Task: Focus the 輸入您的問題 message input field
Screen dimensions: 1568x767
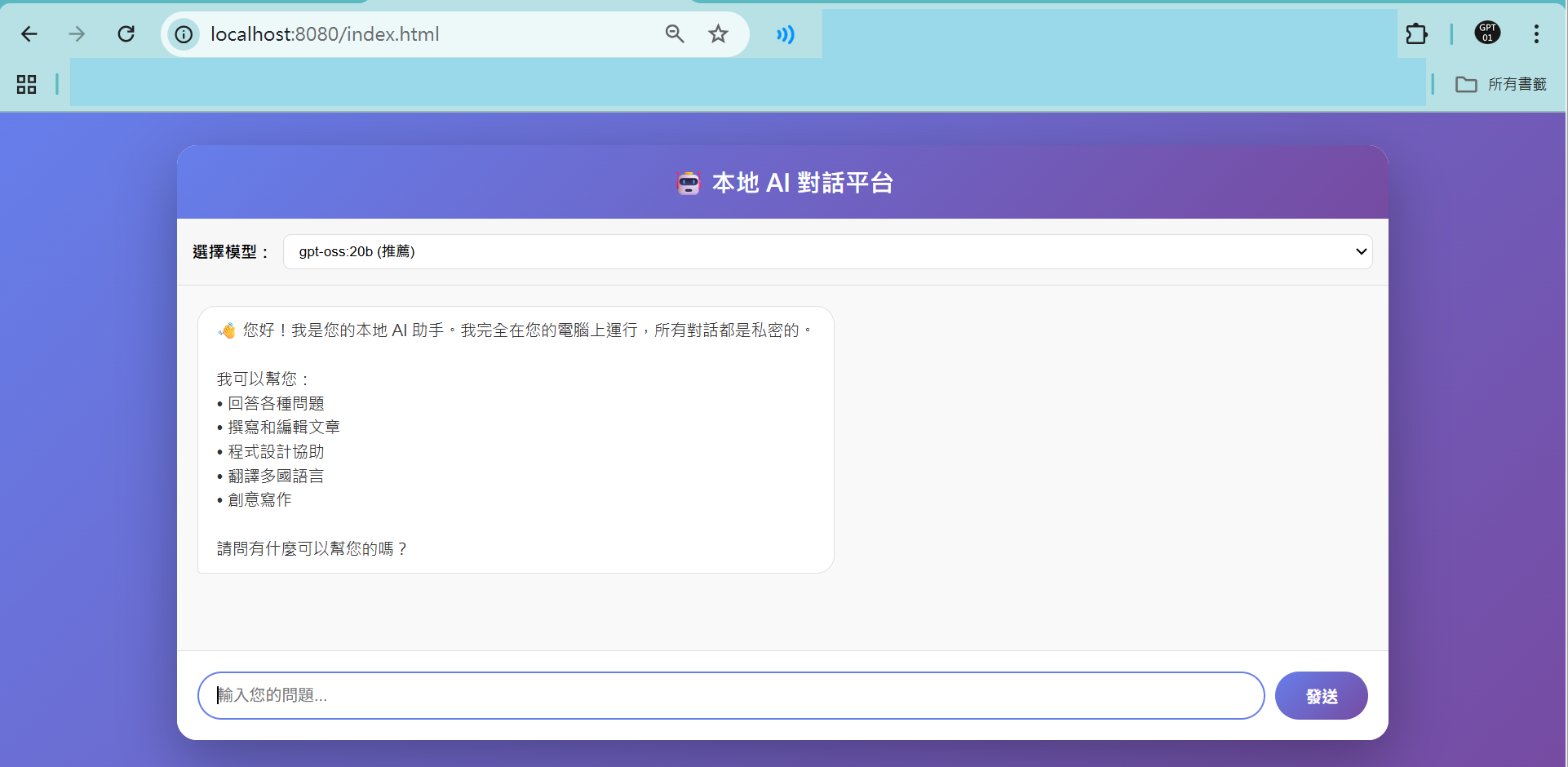Action: pos(730,695)
